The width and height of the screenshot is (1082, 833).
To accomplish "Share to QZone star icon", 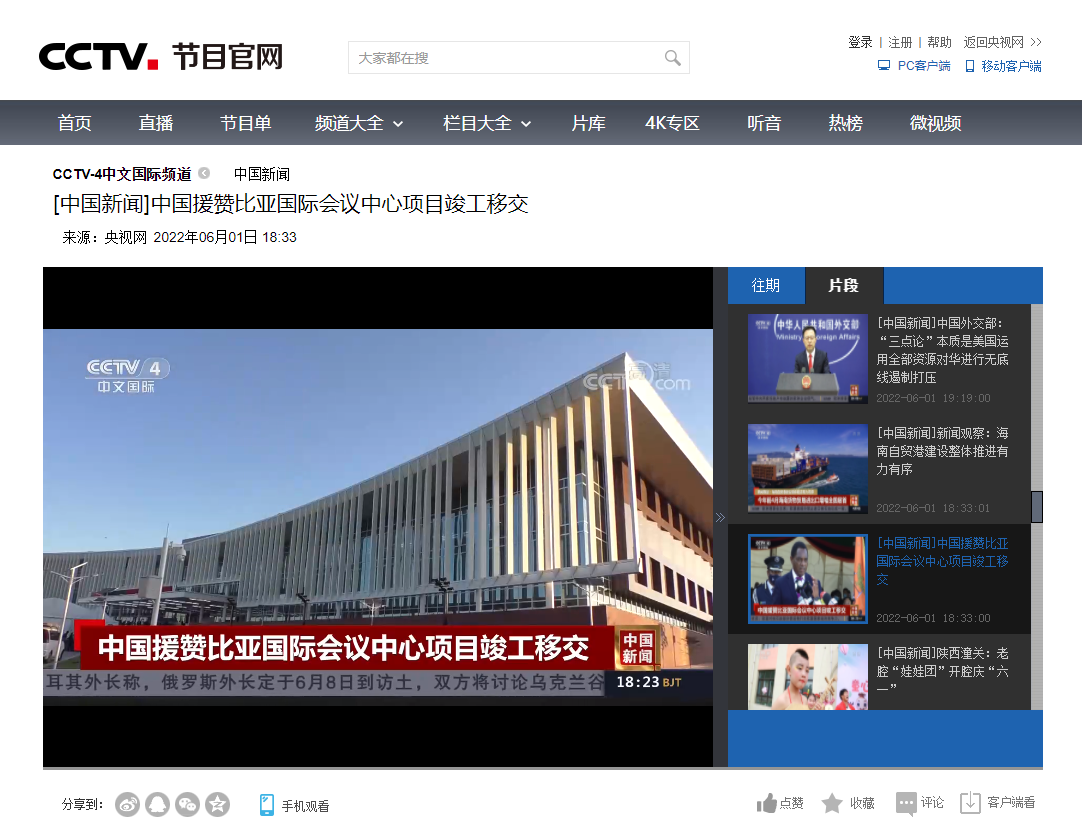I will (217, 804).
